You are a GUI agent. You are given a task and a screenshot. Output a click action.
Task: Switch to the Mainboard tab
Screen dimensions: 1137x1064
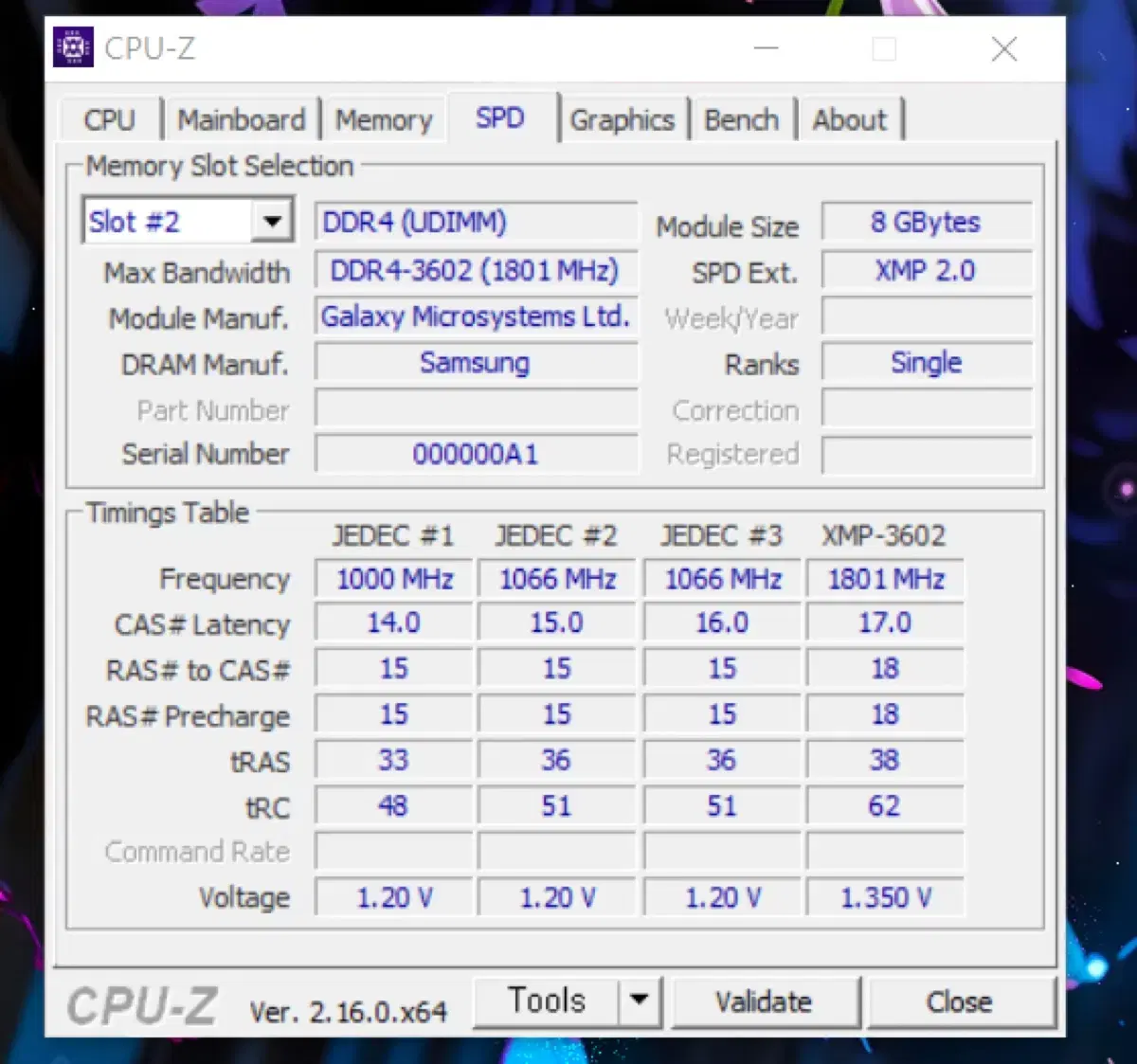(242, 120)
